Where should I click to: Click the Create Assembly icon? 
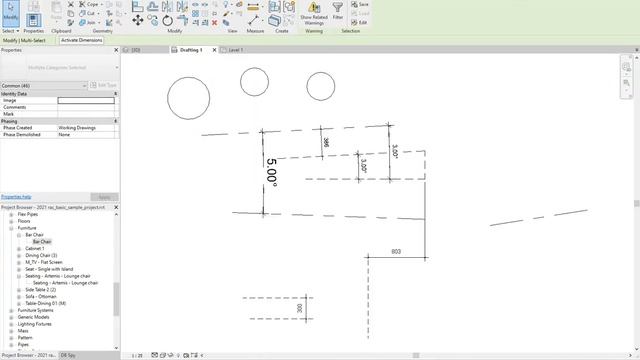(x=274, y=7)
